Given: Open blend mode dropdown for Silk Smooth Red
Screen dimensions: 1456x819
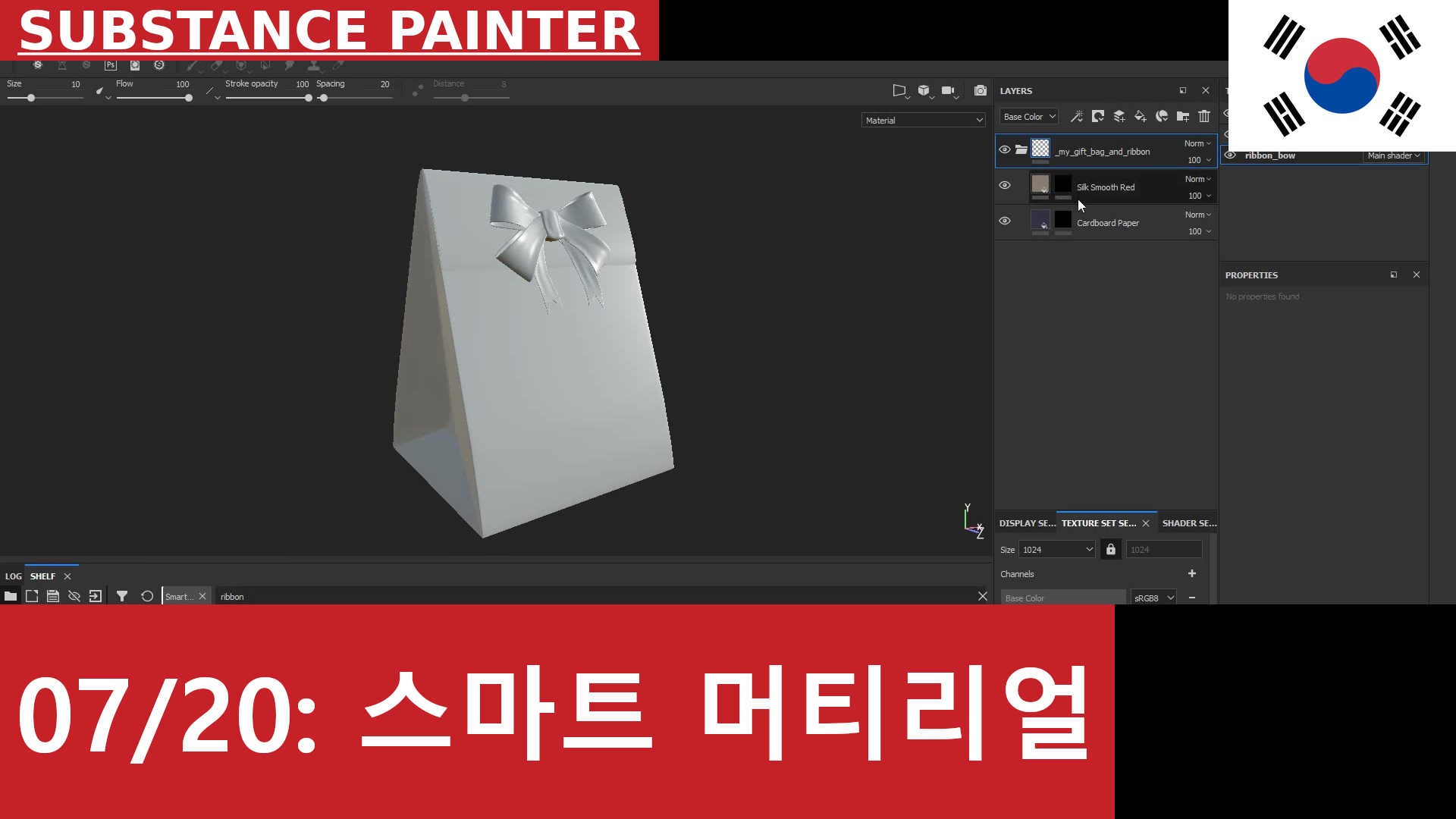Looking at the screenshot, I should click(x=1198, y=179).
